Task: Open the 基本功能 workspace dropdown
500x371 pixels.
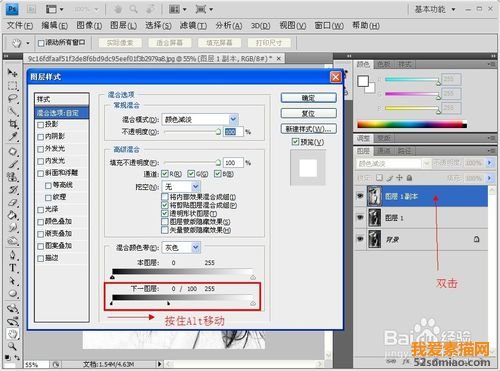Action: (x=435, y=9)
